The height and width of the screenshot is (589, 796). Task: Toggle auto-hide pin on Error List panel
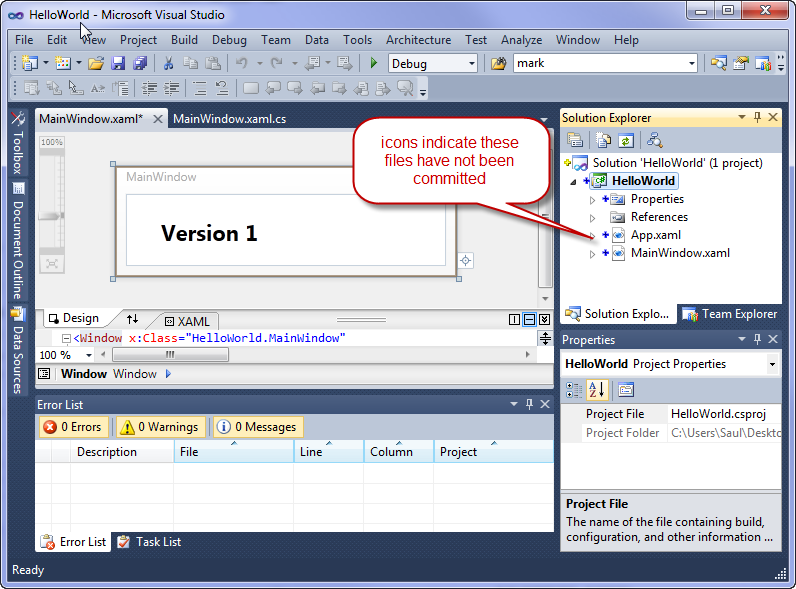pyautogui.click(x=529, y=404)
